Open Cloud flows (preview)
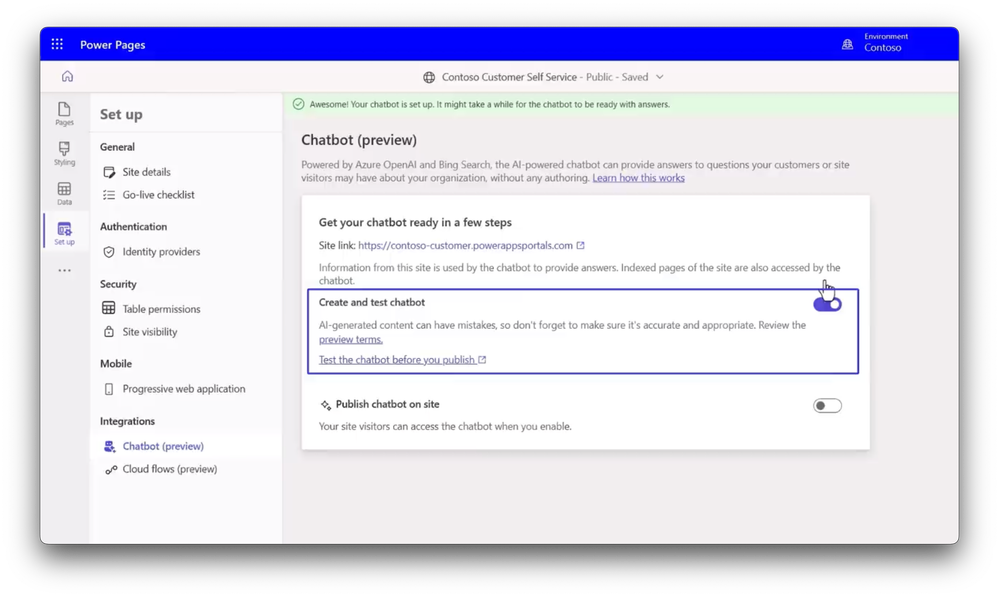The image size is (999, 597). pyautogui.click(x=170, y=469)
